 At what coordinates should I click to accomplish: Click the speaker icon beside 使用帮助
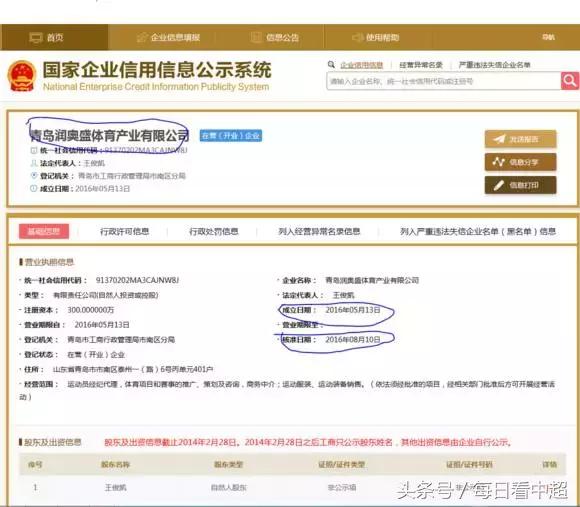(x=357, y=37)
